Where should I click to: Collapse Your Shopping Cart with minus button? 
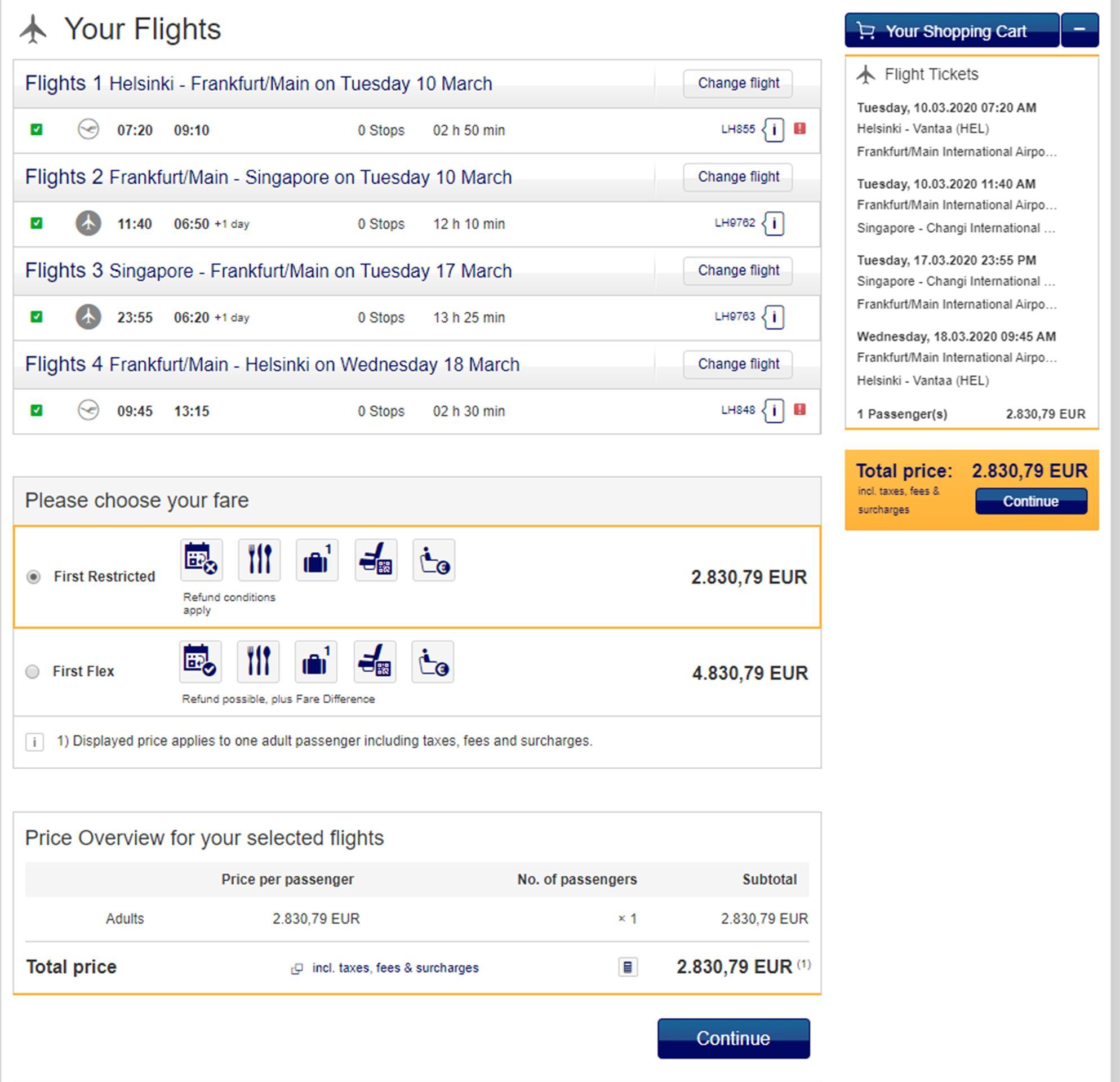coord(1079,30)
